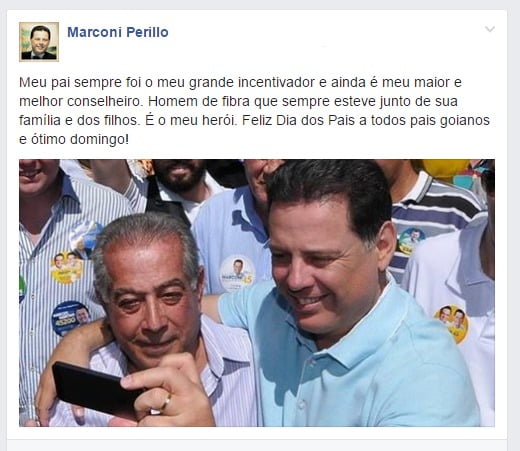520x451 pixels.
Task: Open the post photo of the two men
Action: click(257, 293)
